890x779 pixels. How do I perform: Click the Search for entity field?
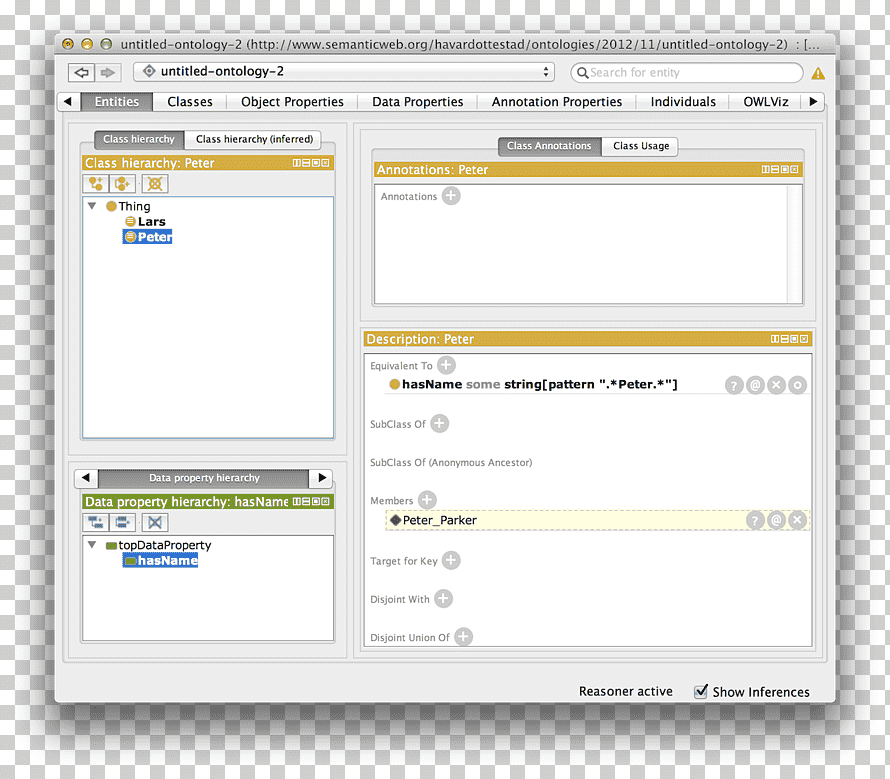pos(687,73)
